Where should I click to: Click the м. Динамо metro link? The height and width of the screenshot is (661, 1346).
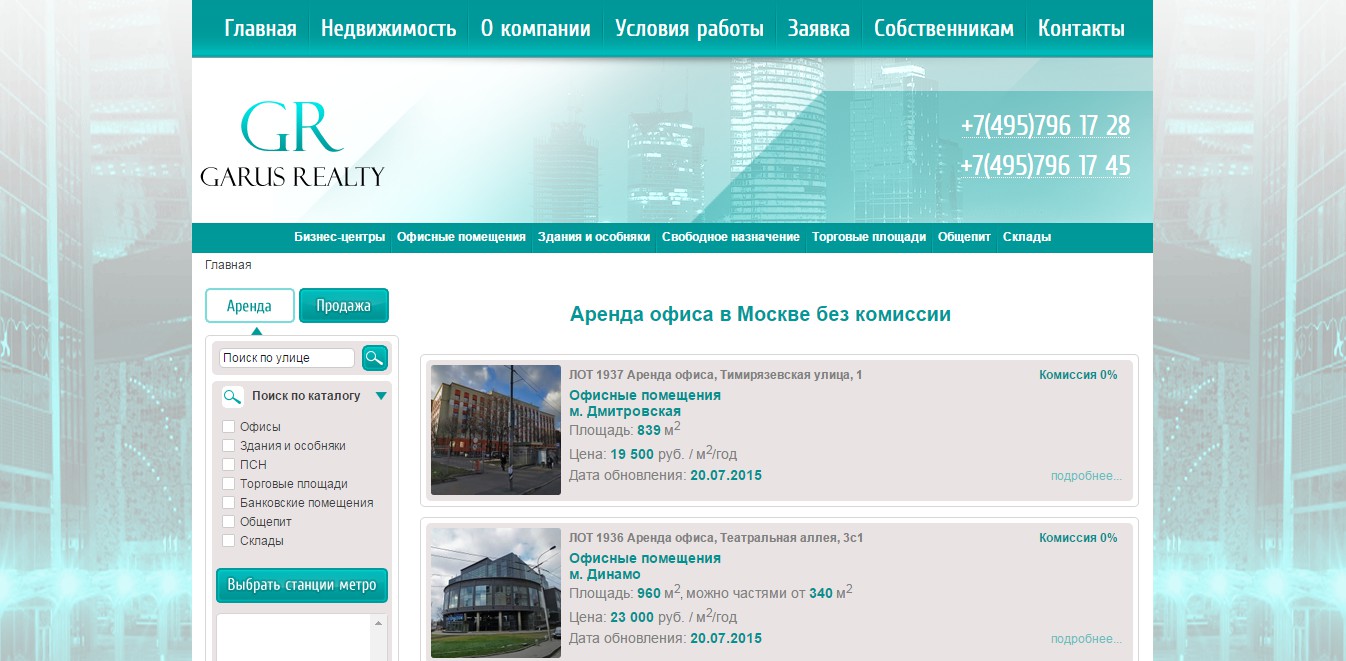click(605, 574)
